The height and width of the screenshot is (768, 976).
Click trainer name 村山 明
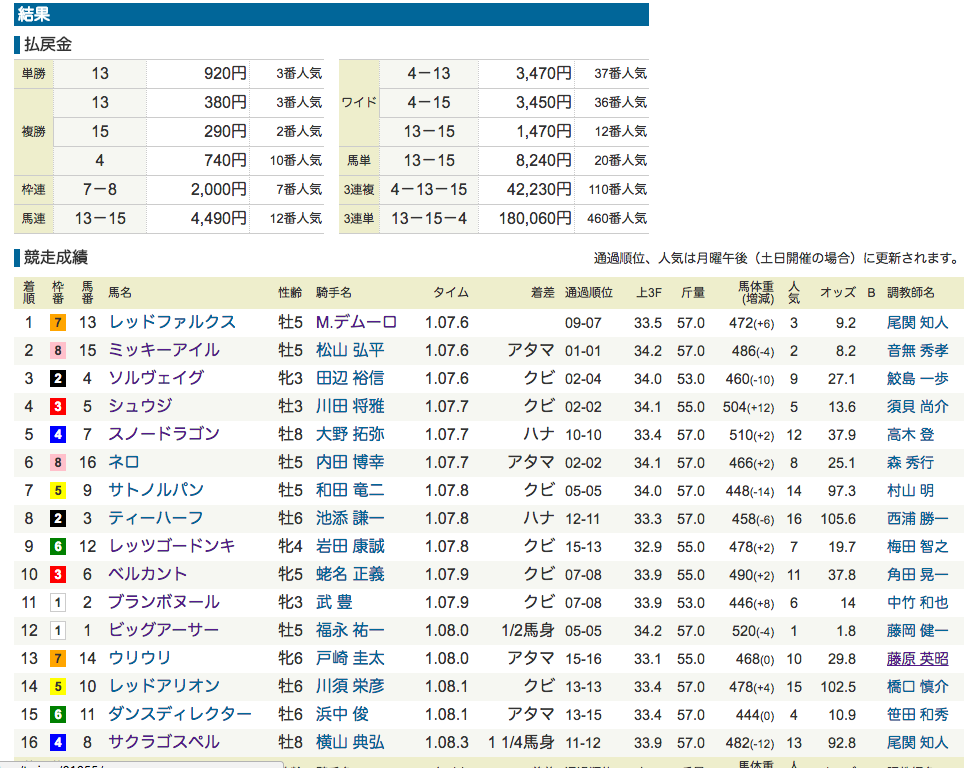pyautogui.click(x=910, y=491)
